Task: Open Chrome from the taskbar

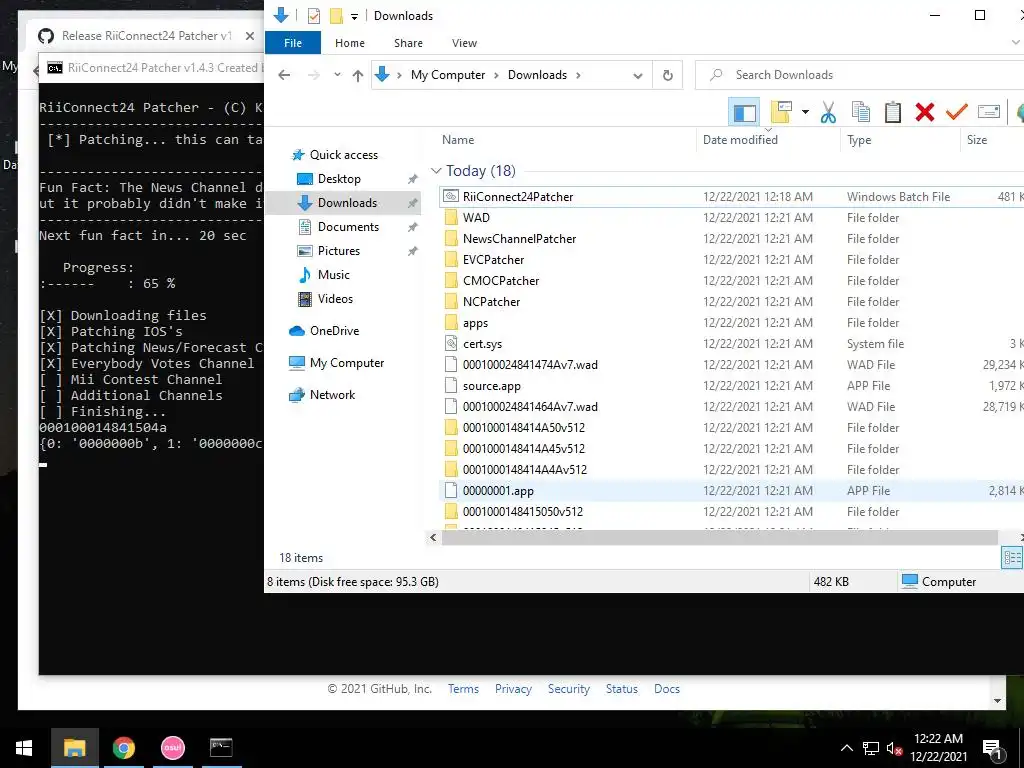Action: [x=123, y=748]
